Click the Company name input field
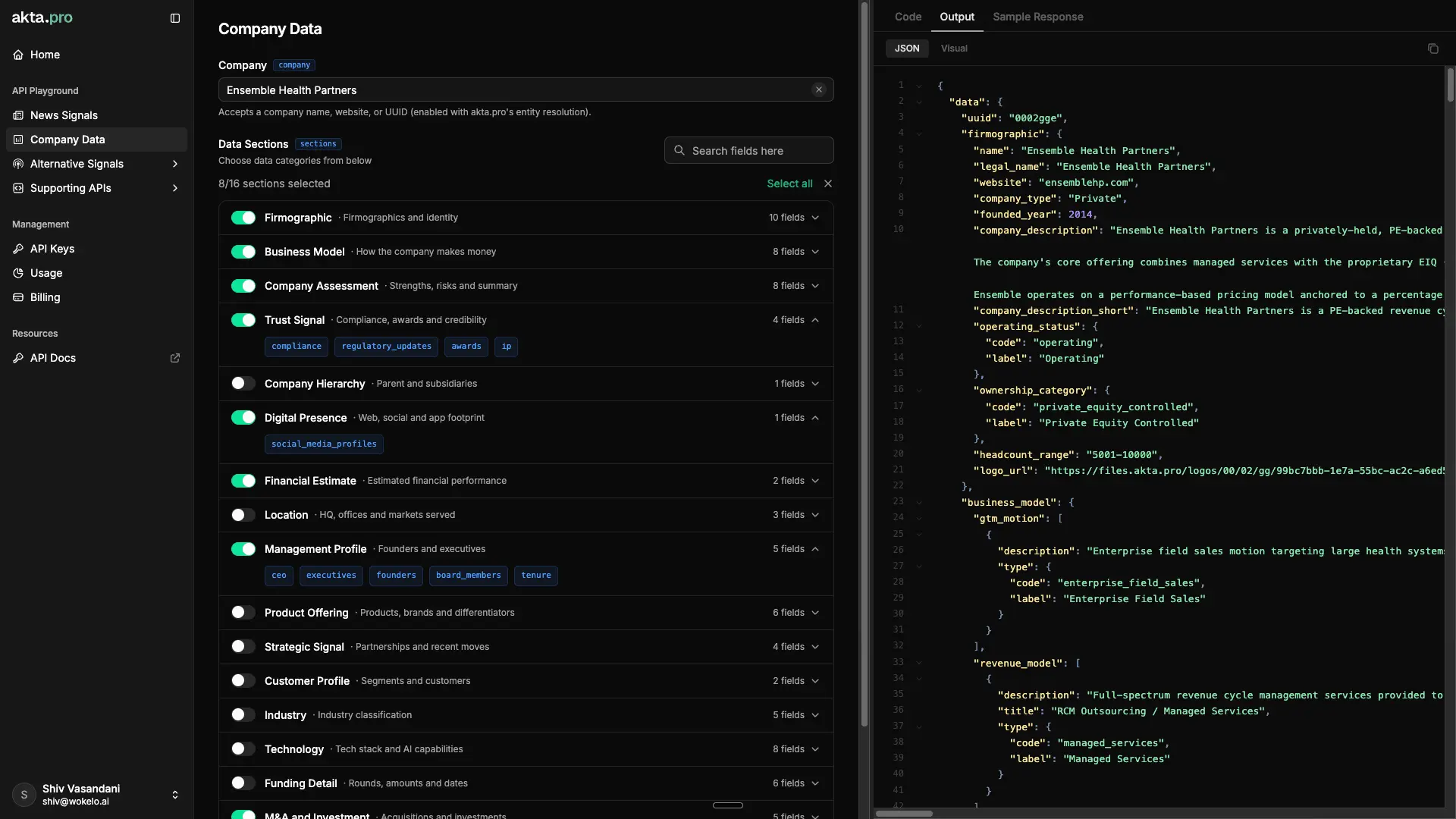 526,89
